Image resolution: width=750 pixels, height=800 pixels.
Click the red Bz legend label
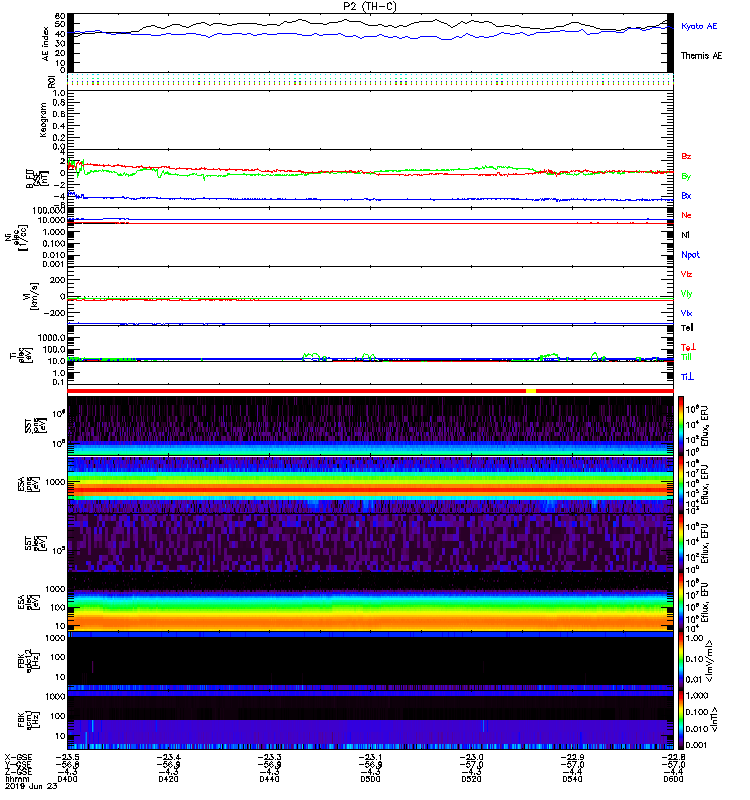pyautogui.click(x=686, y=157)
